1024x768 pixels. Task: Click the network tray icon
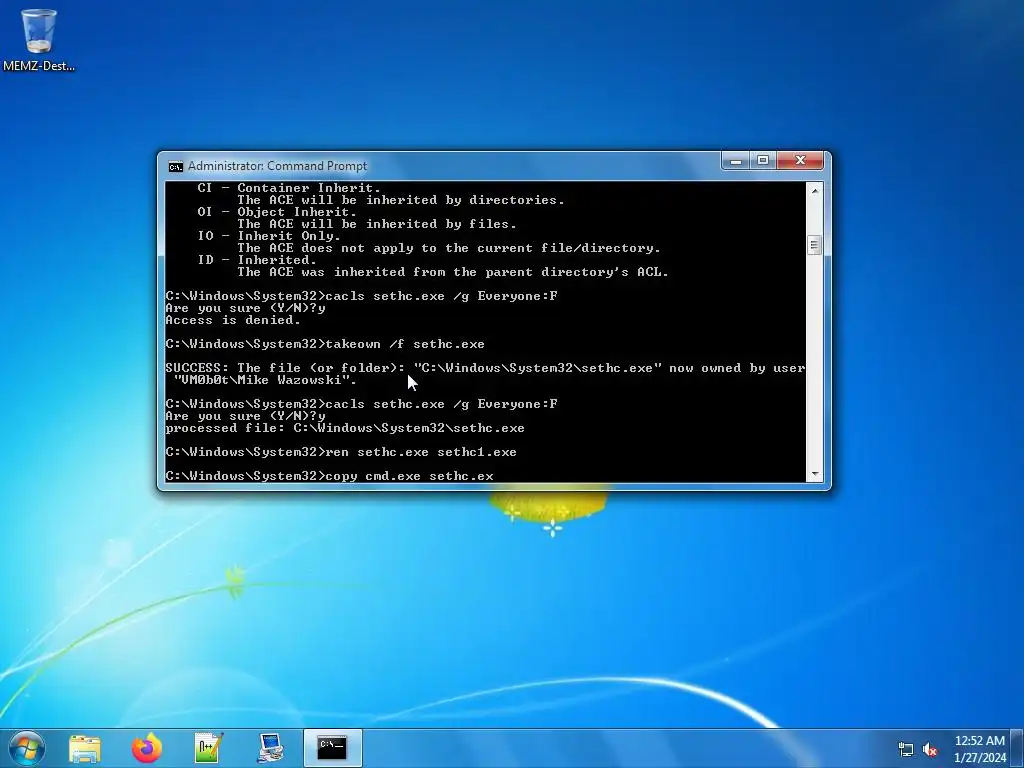tap(906, 749)
